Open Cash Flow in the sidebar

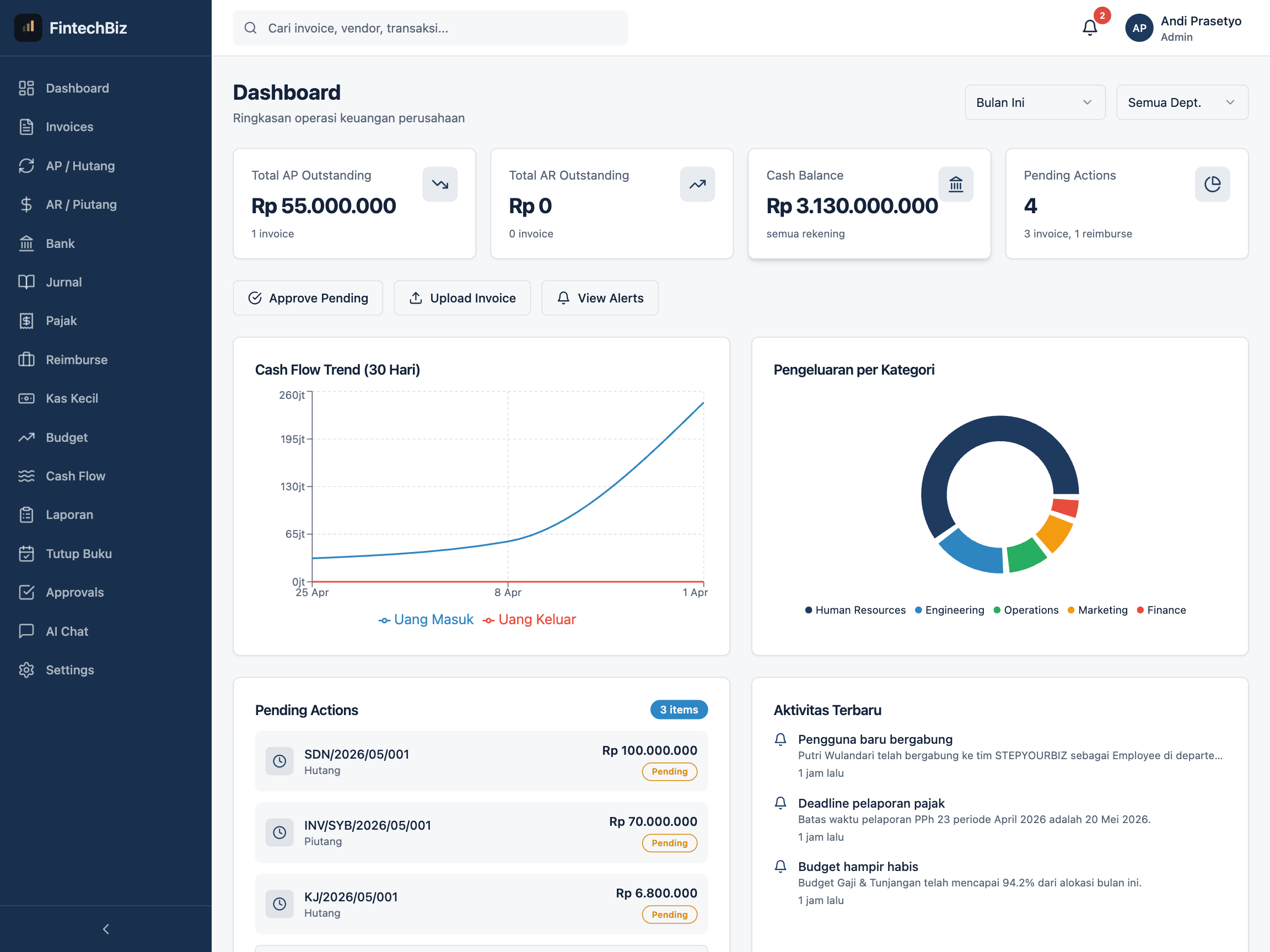[106, 477]
